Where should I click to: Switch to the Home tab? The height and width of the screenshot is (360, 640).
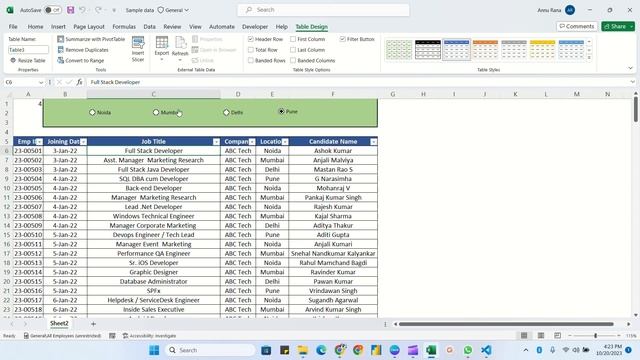[x=36, y=27]
